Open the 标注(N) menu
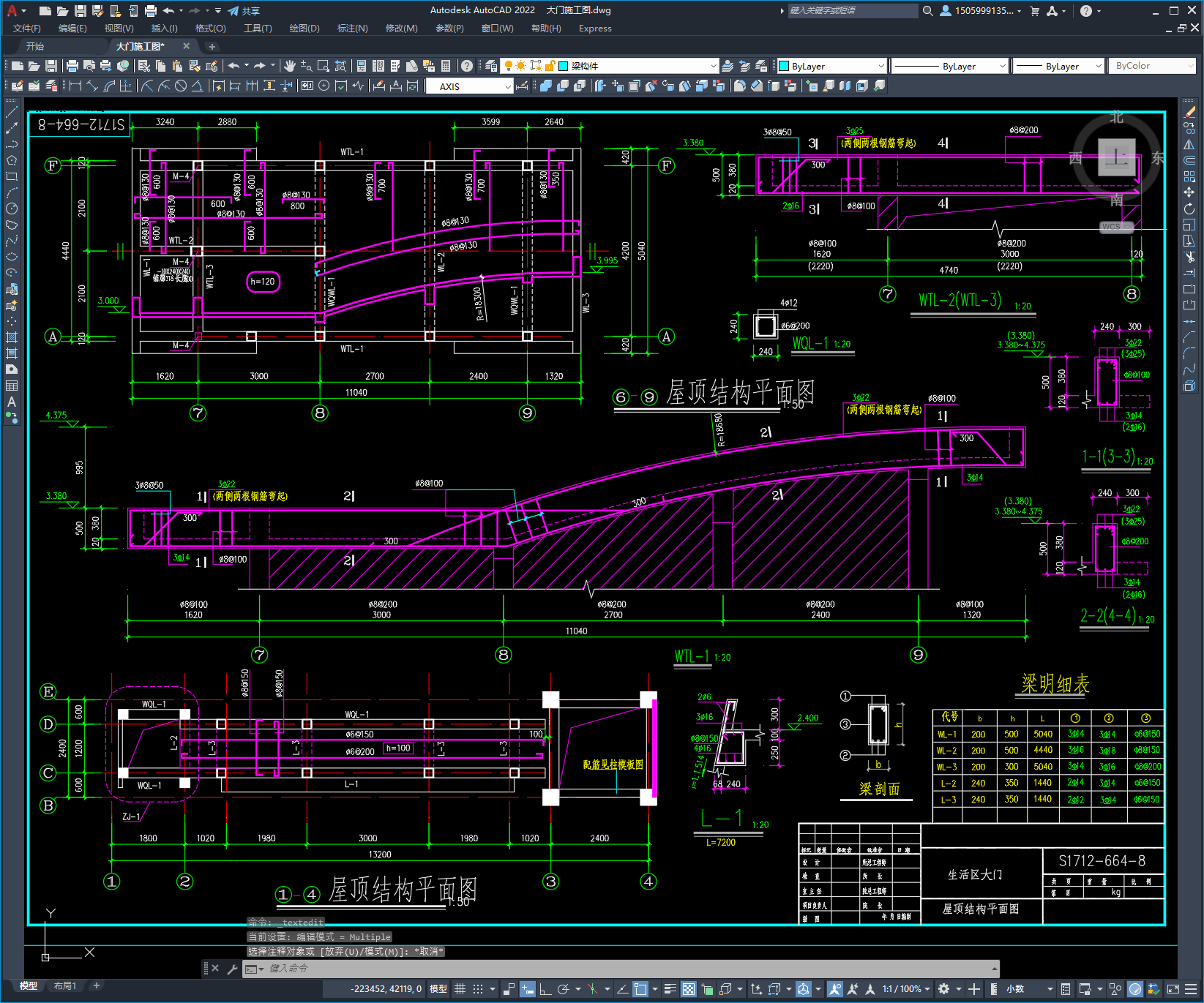Screen dimensions: 1204x1003 pos(352,29)
